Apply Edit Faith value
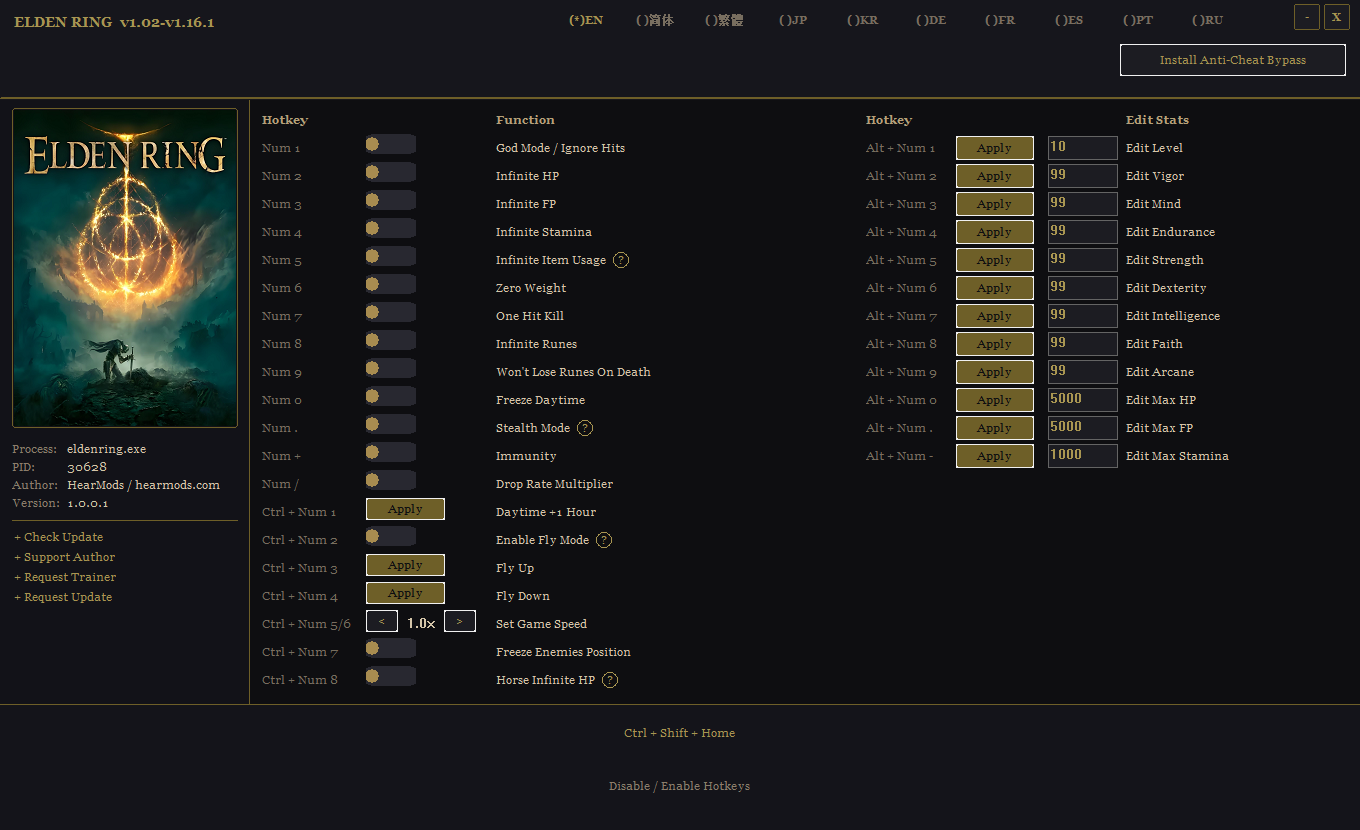 (x=995, y=344)
